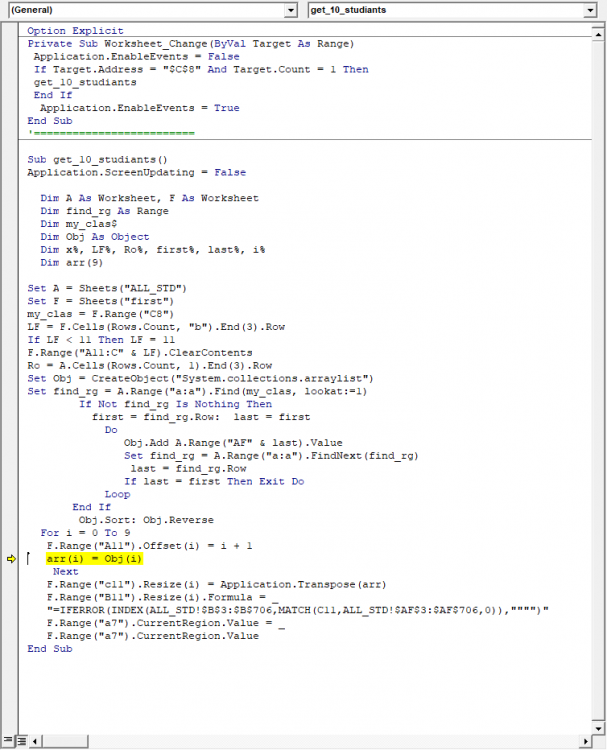
Task: Click the yellow execution arrow in the margin
Action: (x=11, y=559)
